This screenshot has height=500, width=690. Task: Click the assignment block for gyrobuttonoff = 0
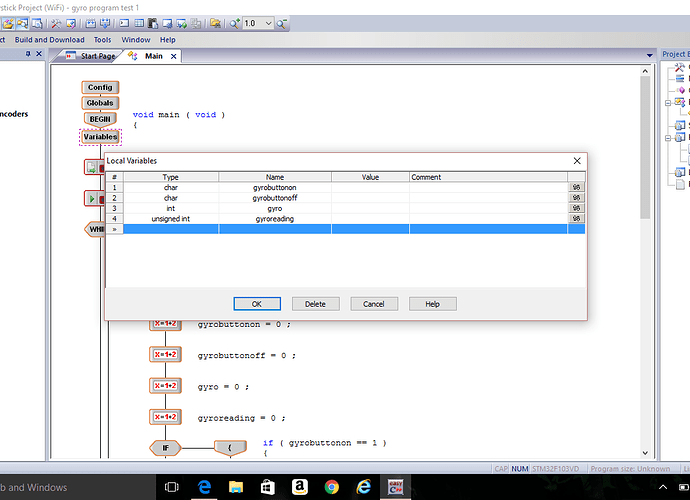pyautogui.click(x=165, y=354)
